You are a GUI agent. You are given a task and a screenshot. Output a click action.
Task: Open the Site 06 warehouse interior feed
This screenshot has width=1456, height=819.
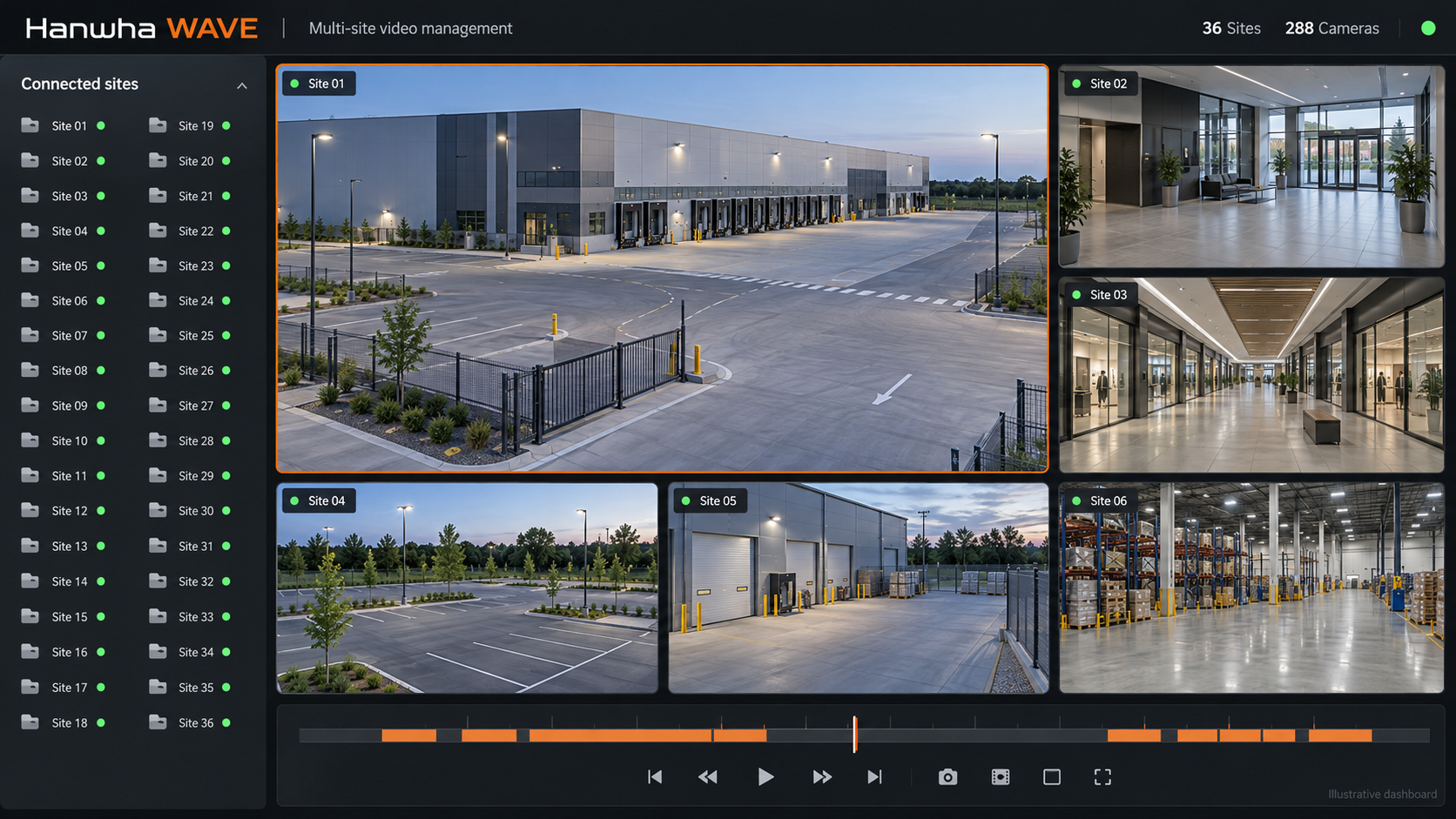1251,588
